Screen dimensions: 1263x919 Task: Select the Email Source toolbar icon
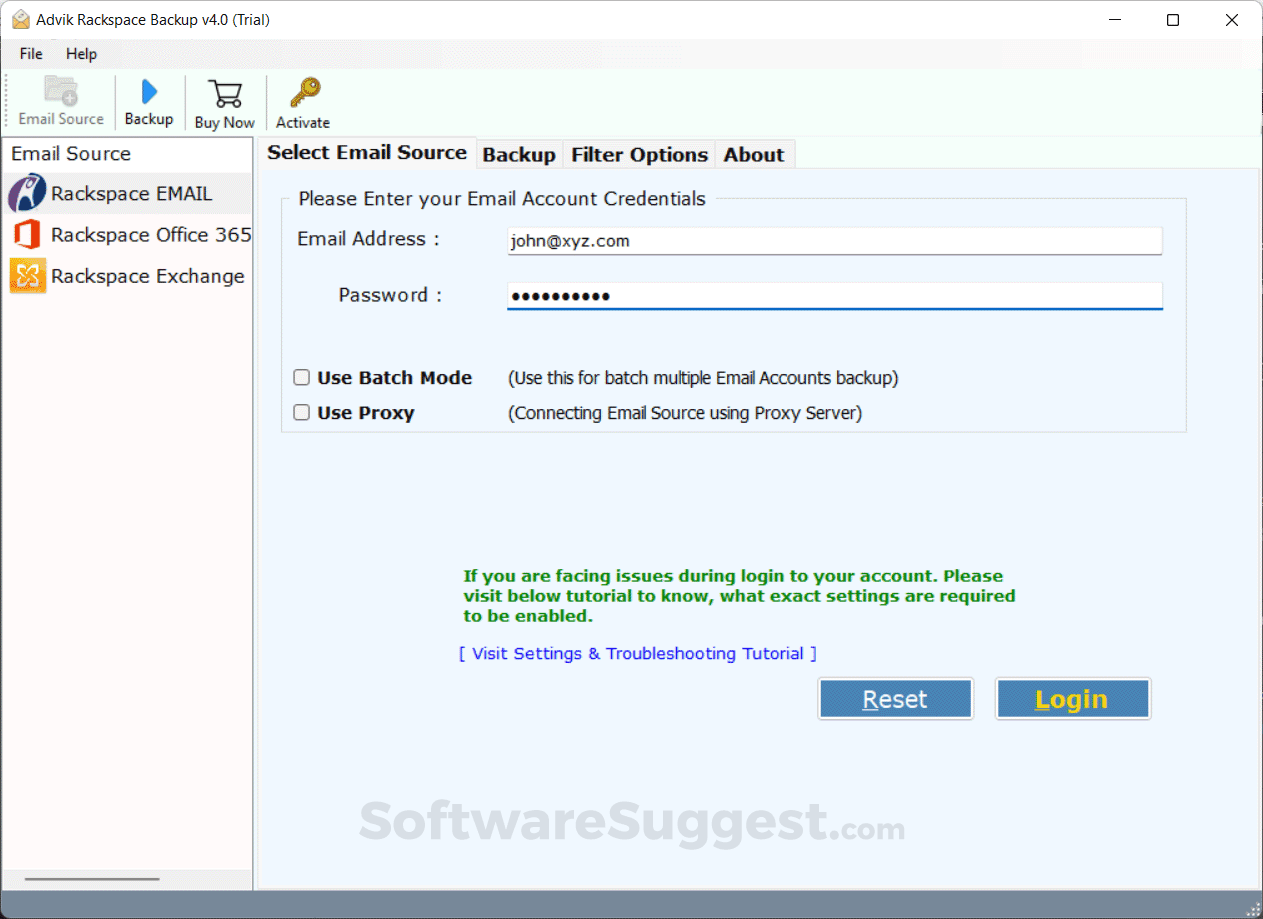60,100
